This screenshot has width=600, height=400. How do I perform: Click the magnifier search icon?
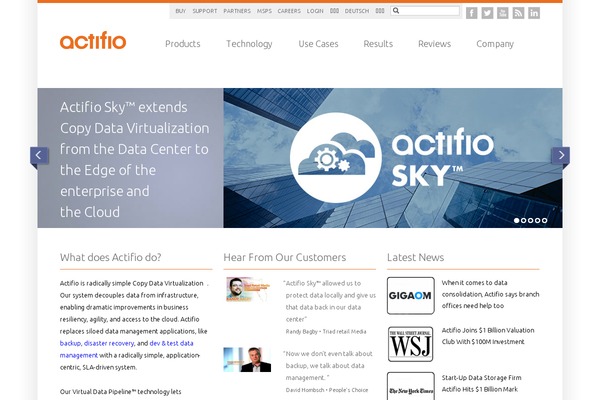396,11
